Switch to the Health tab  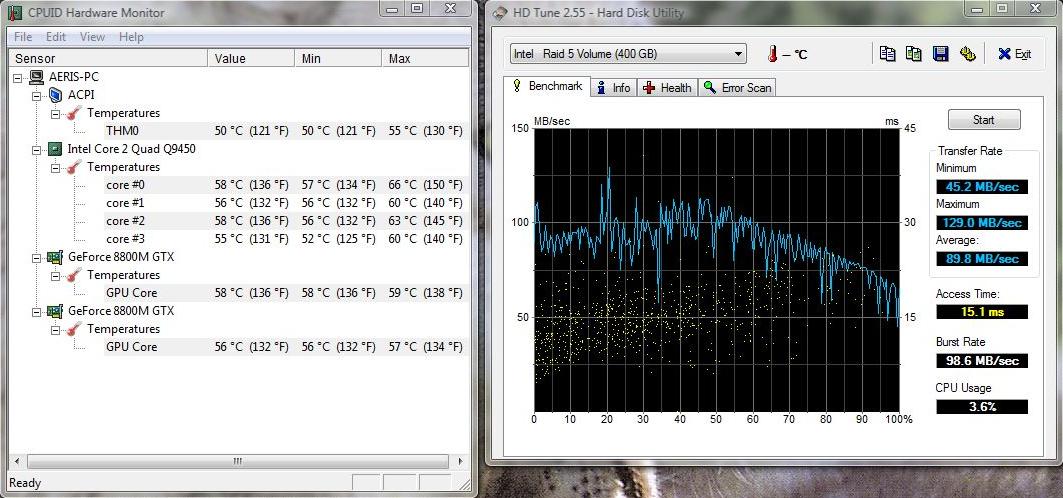(667, 87)
